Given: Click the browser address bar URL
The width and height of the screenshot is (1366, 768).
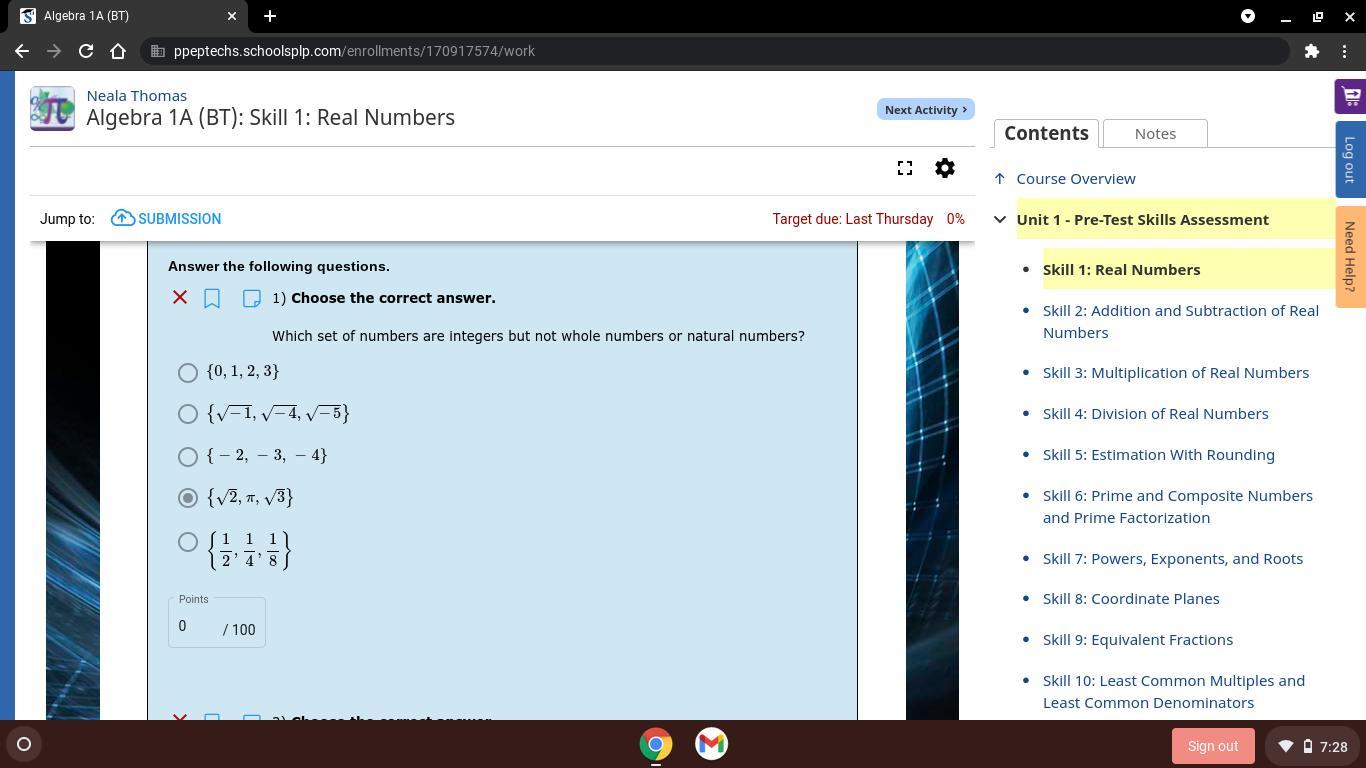Looking at the screenshot, I should 354,51.
